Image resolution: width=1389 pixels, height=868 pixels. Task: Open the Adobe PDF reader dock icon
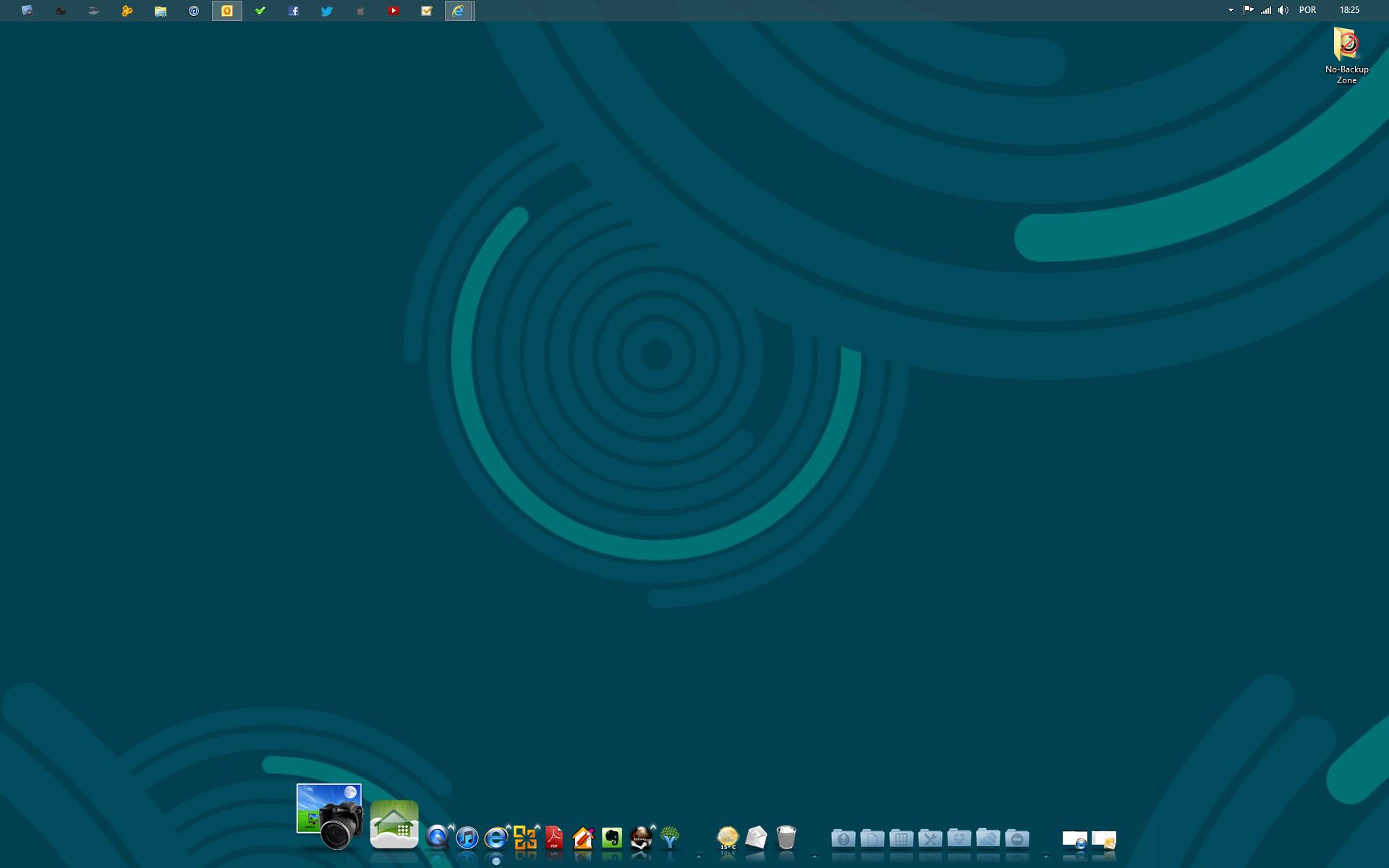[x=554, y=838]
